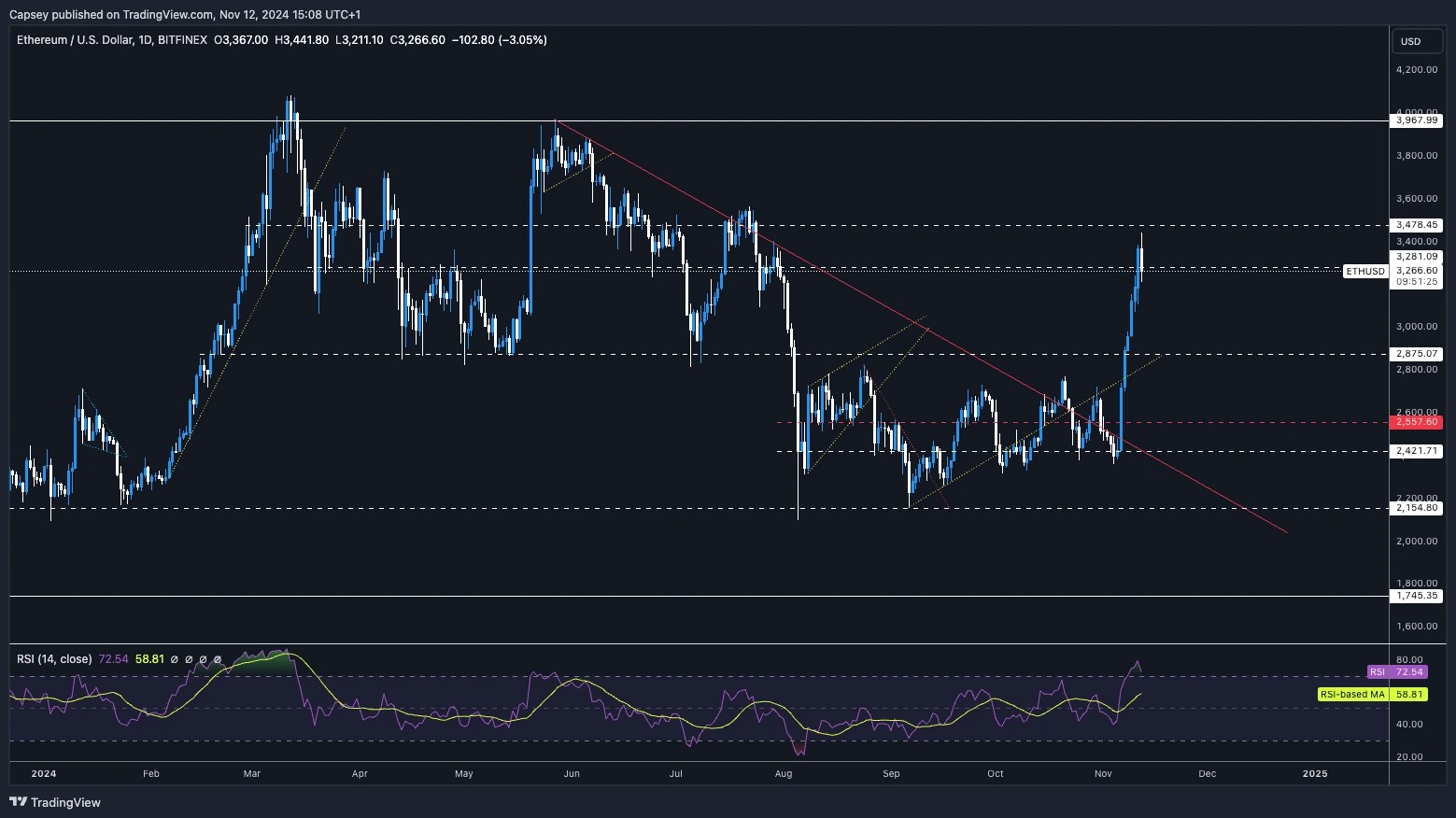Viewport: 1456px width, 818px height.
Task: Toggle the second plot hide icon in RSI legend
Action: click(190, 659)
